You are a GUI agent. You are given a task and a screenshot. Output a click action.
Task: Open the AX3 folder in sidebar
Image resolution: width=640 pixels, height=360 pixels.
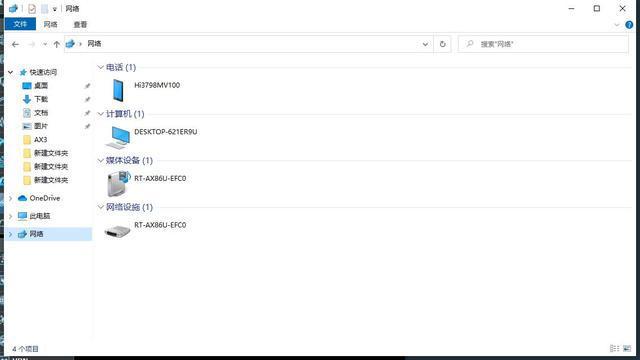point(40,140)
